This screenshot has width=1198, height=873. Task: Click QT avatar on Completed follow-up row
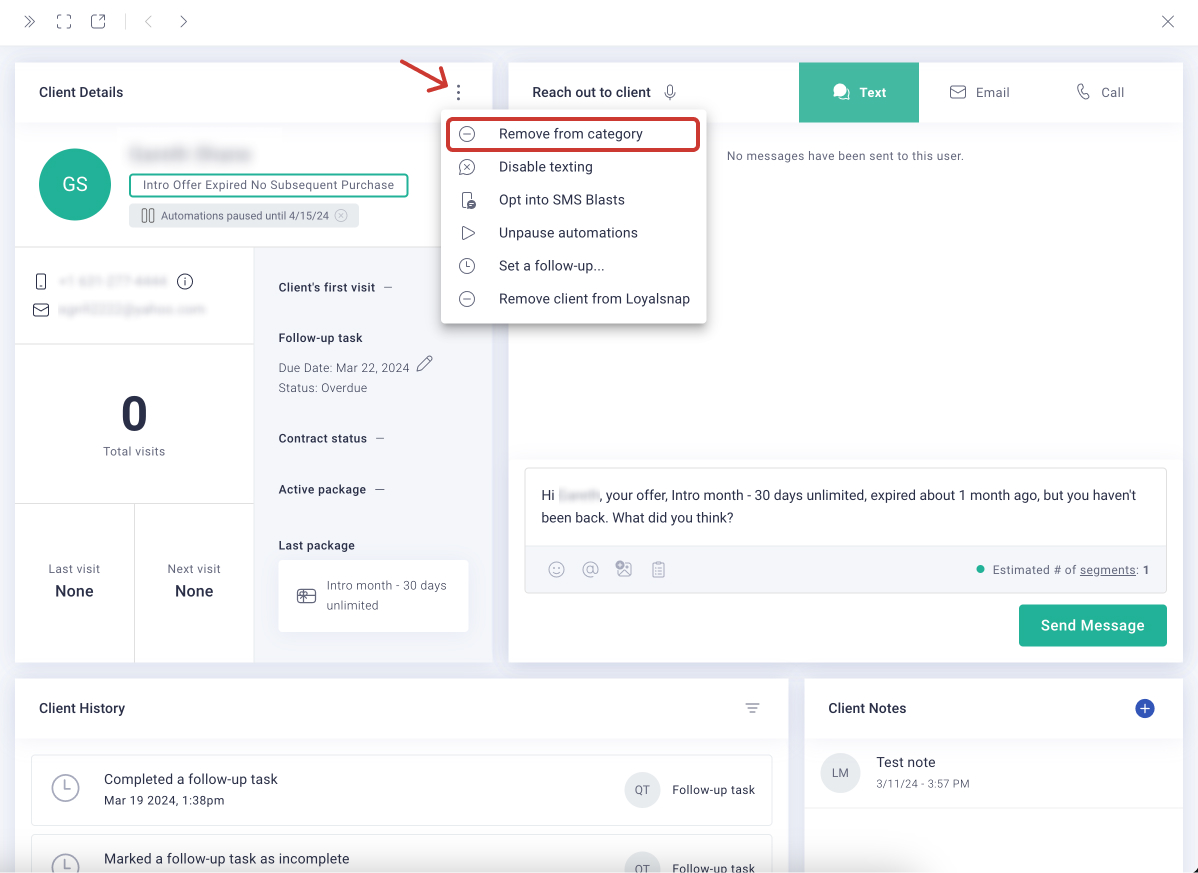coord(642,790)
